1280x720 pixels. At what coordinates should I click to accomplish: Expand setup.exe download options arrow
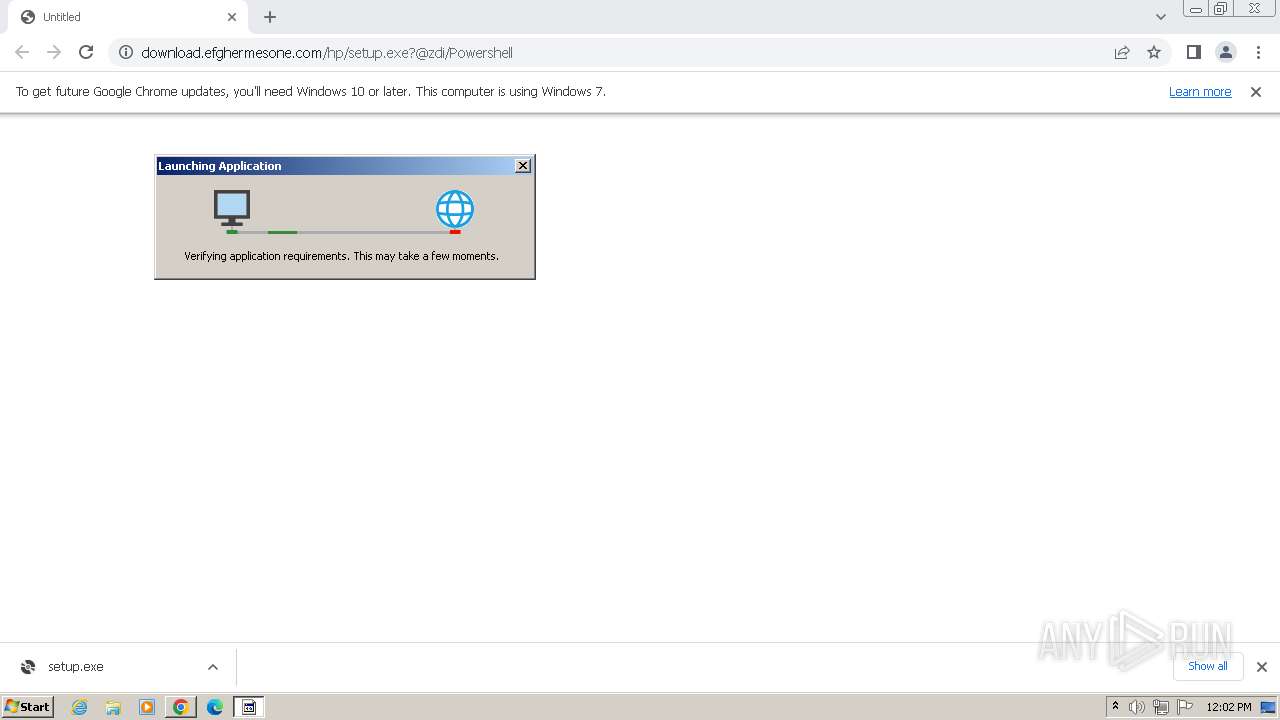coord(213,667)
